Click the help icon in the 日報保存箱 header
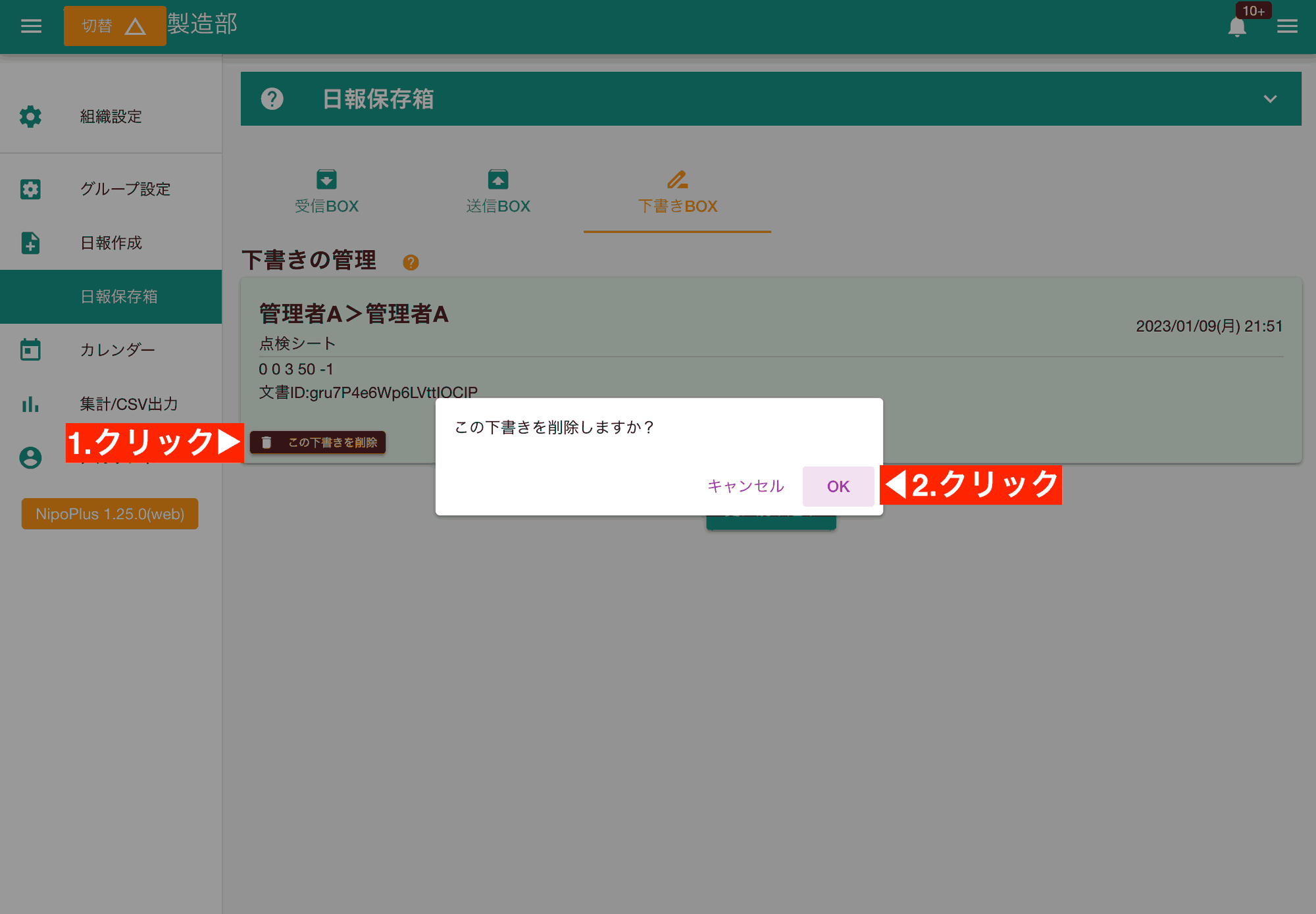The image size is (1316, 914). pyautogui.click(x=271, y=99)
